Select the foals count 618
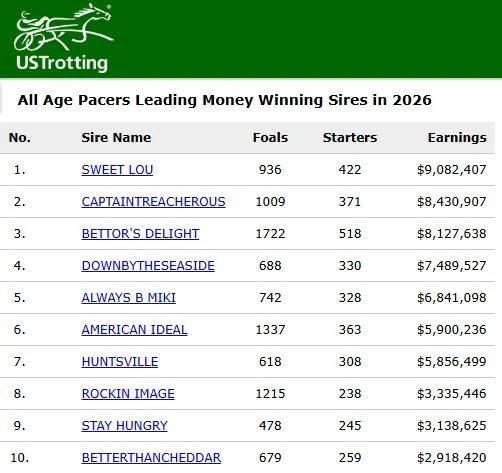 (x=270, y=362)
